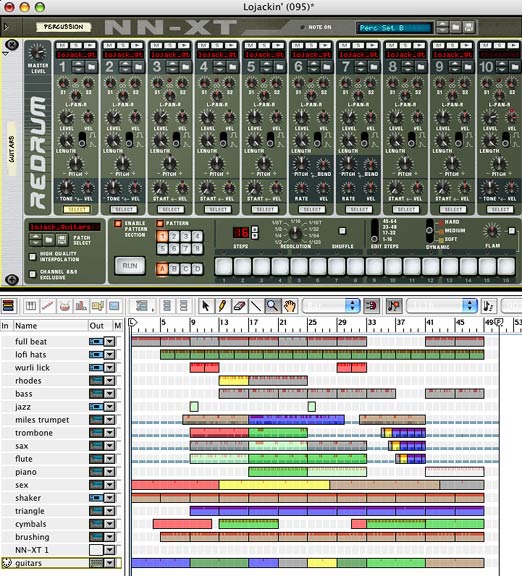Switch to arrange/edit view with stacked-bars icon
The image size is (522, 576).
point(8,306)
